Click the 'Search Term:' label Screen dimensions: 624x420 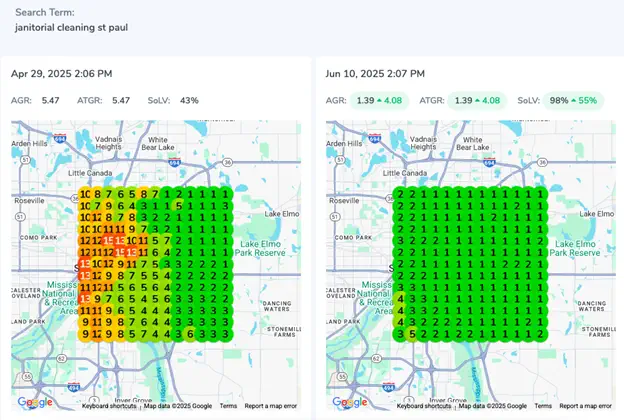point(45,12)
